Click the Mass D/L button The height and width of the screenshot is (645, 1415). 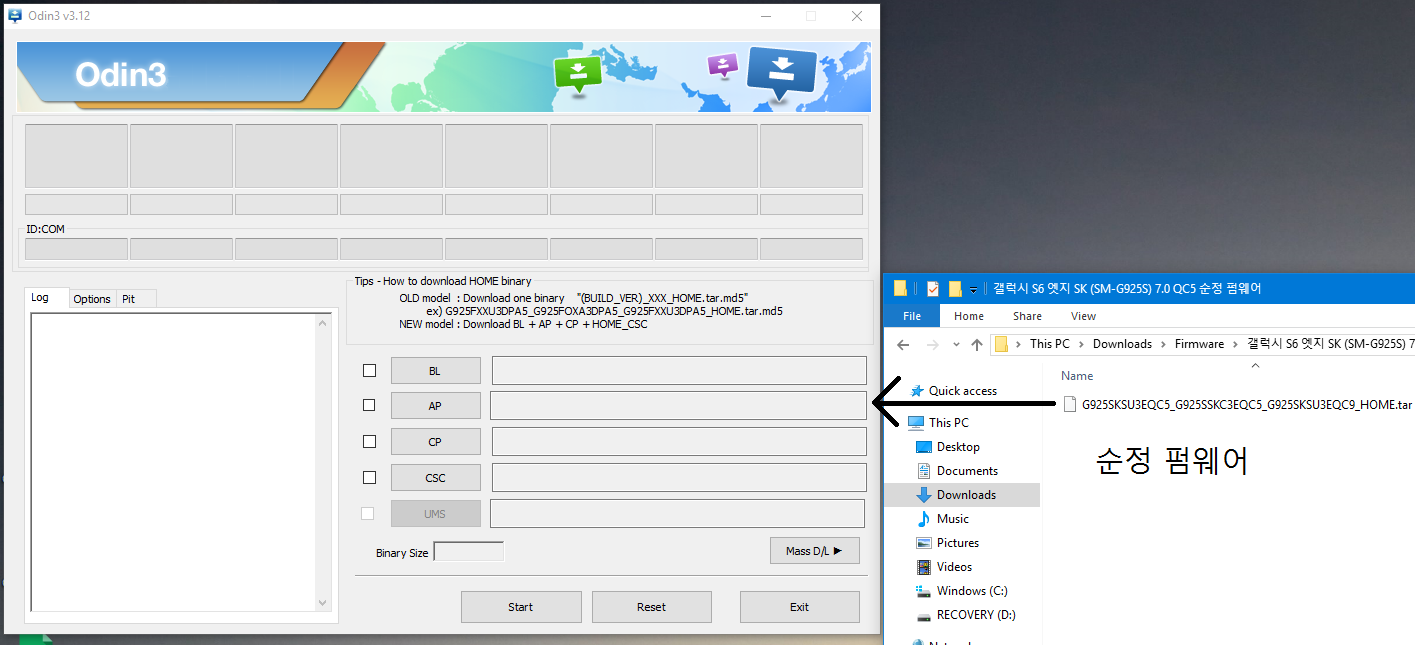[x=814, y=551]
